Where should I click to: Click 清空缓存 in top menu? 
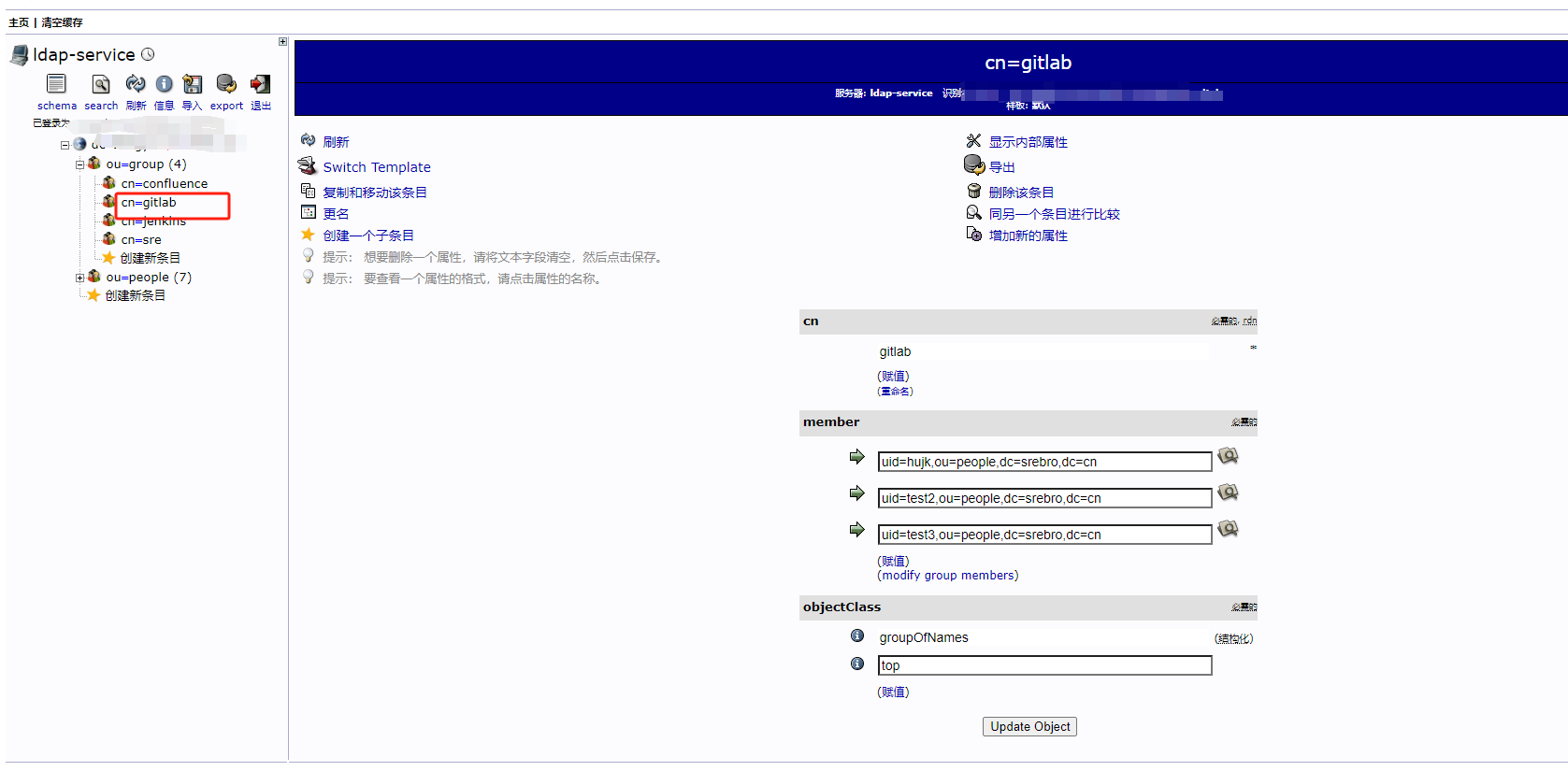pyautogui.click(x=62, y=22)
